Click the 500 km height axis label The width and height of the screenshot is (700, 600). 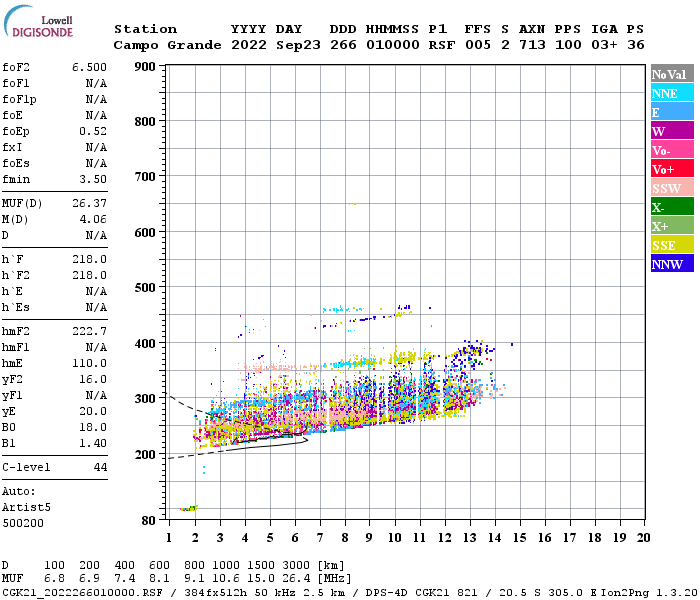coord(145,288)
